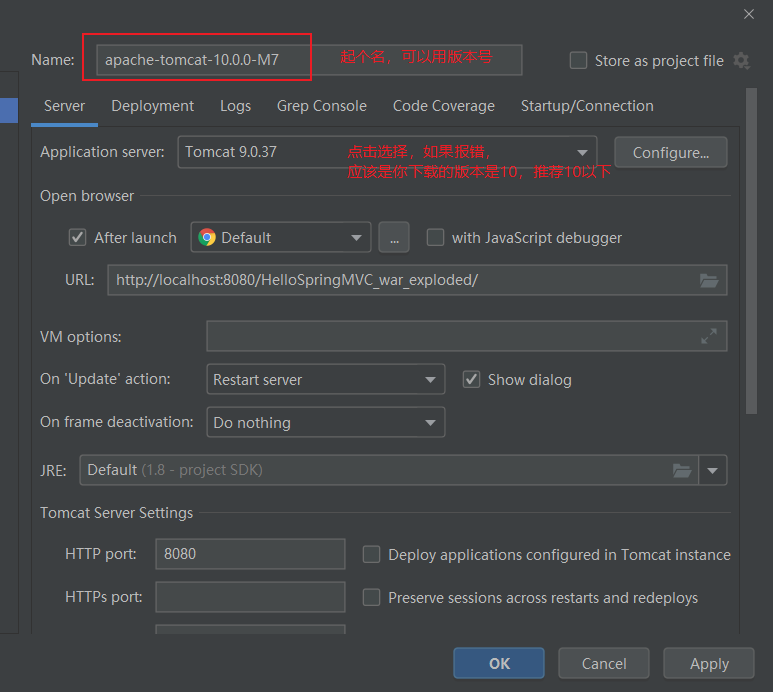Toggle Store as project file checkbox
The width and height of the screenshot is (773, 692).
tap(578, 61)
